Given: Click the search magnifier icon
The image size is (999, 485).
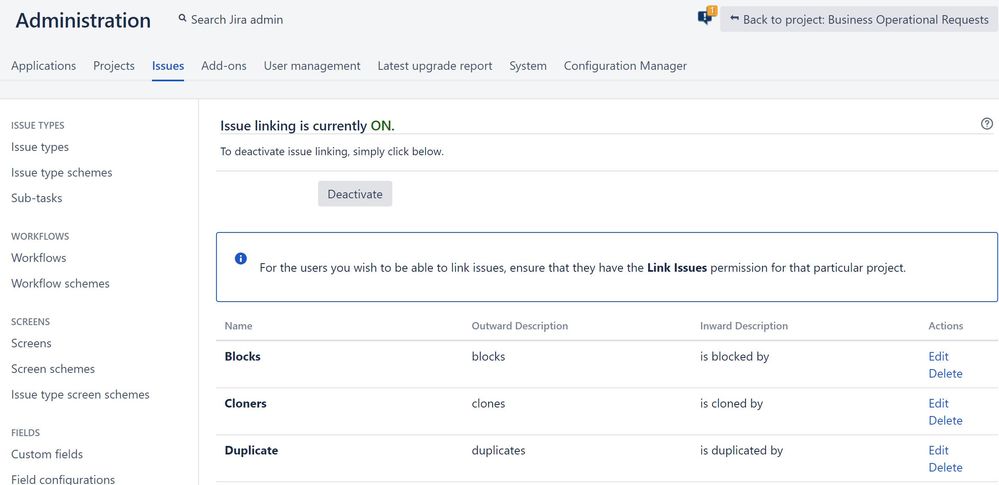Looking at the screenshot, I should click(183, 19).
